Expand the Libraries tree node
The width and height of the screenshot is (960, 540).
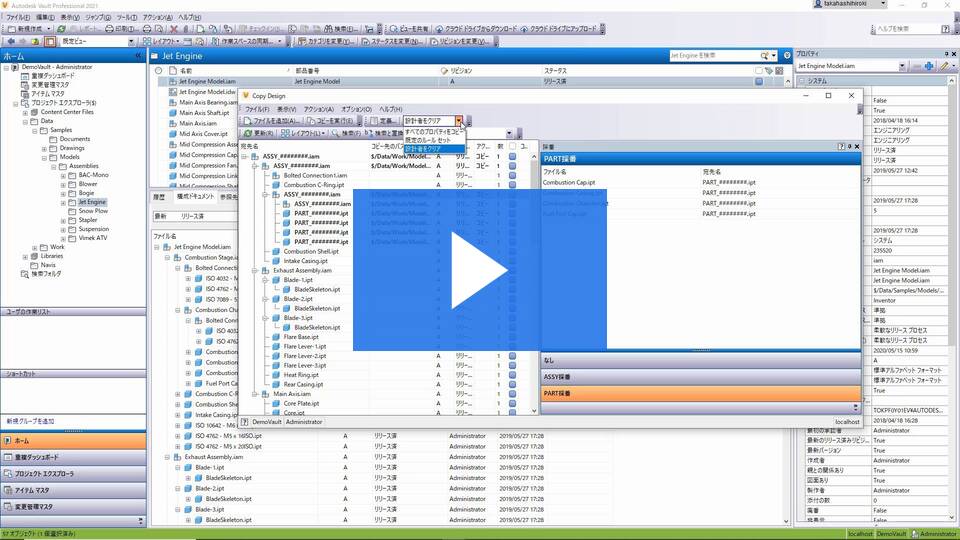(25, 256)
